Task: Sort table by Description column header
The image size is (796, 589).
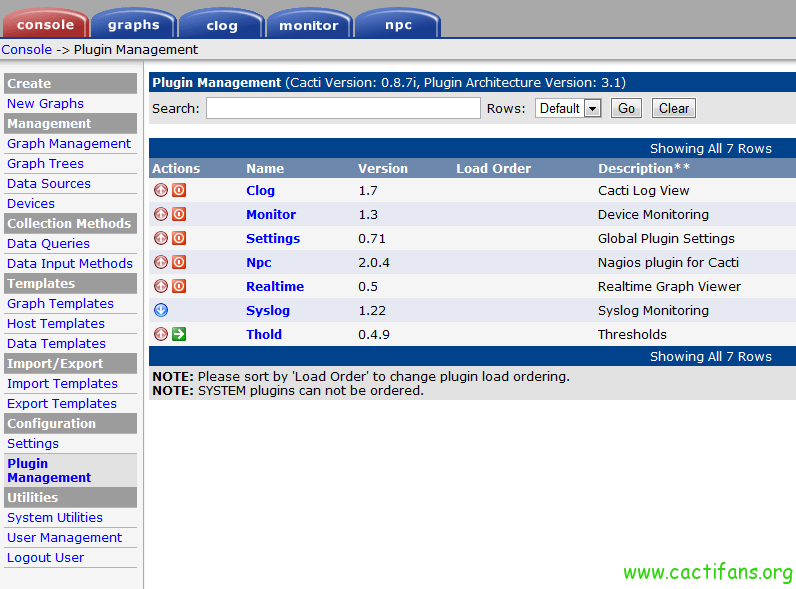Action: [x=644, y=169]
